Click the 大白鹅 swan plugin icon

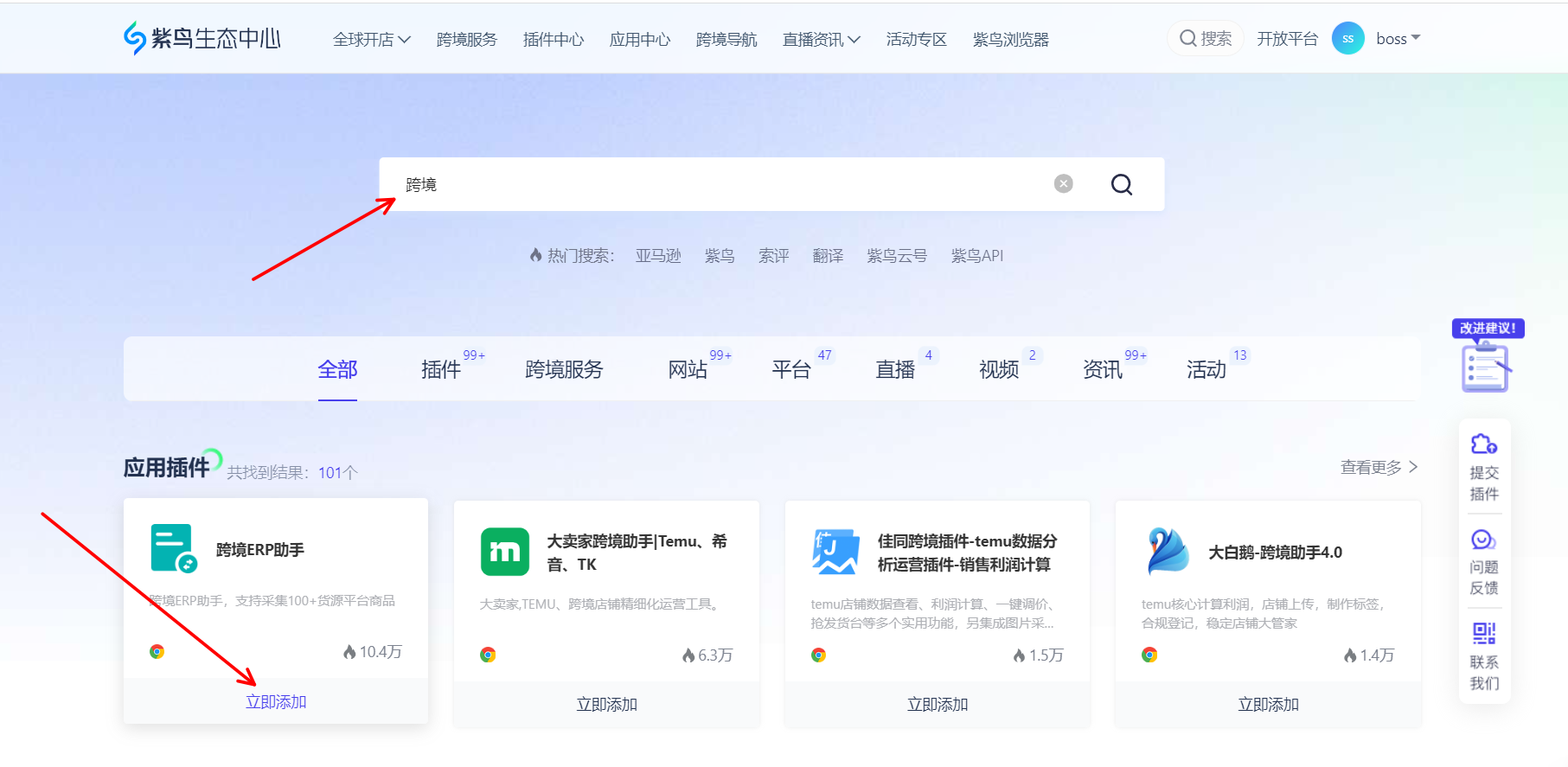point(1167,552)
